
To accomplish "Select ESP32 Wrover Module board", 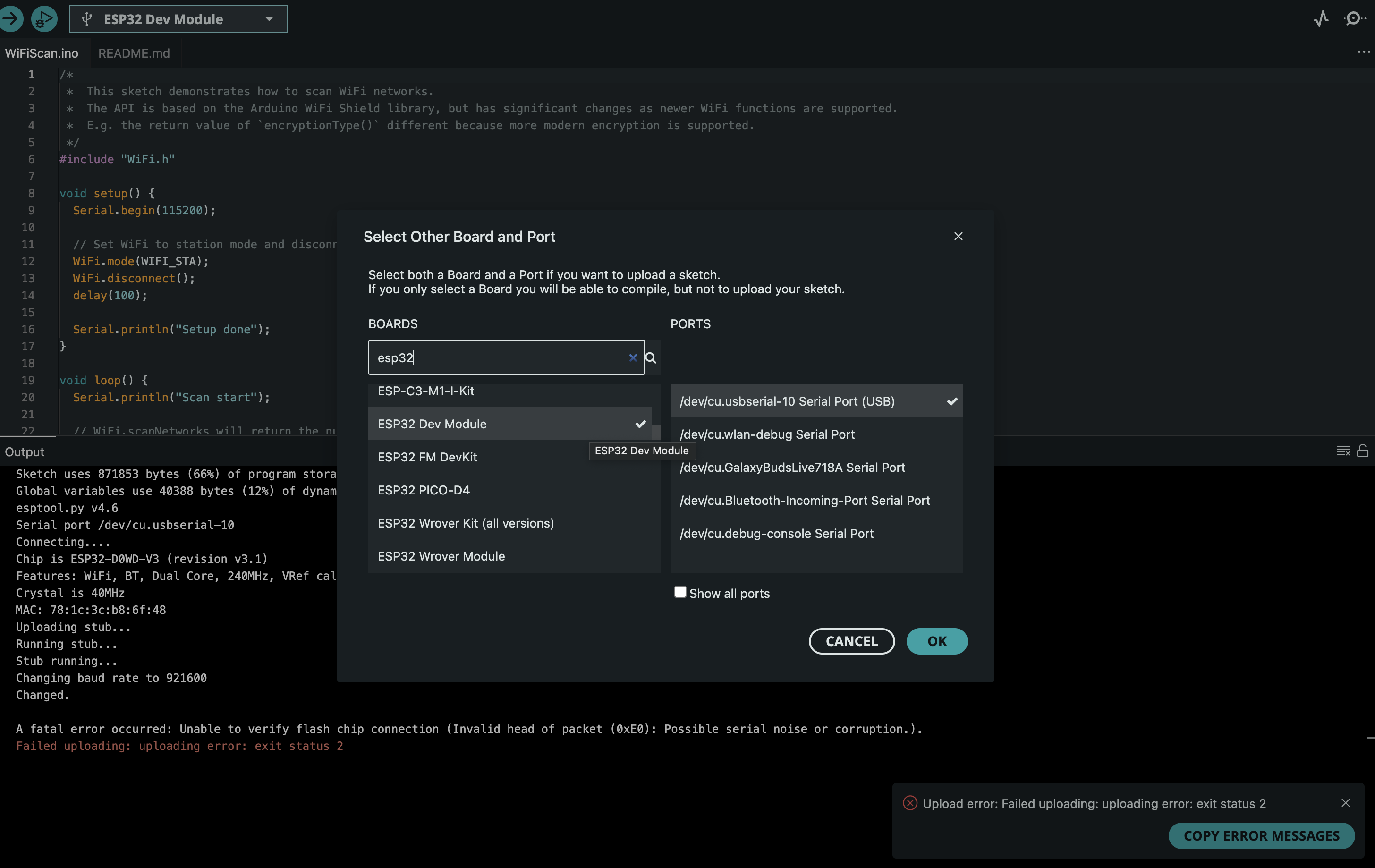I will [510, 556].
